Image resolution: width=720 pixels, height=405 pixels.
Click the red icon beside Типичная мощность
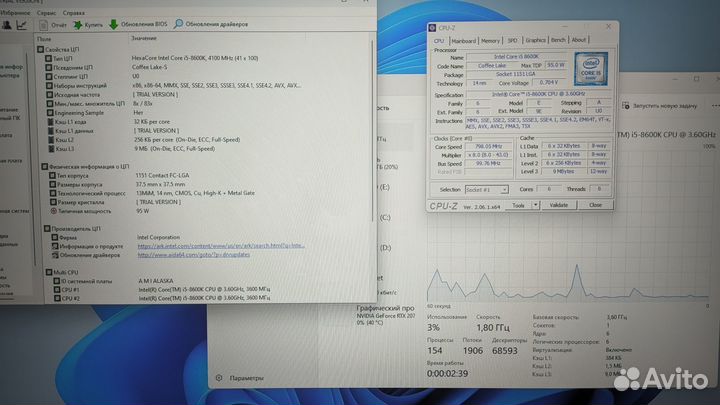point(53,211)
